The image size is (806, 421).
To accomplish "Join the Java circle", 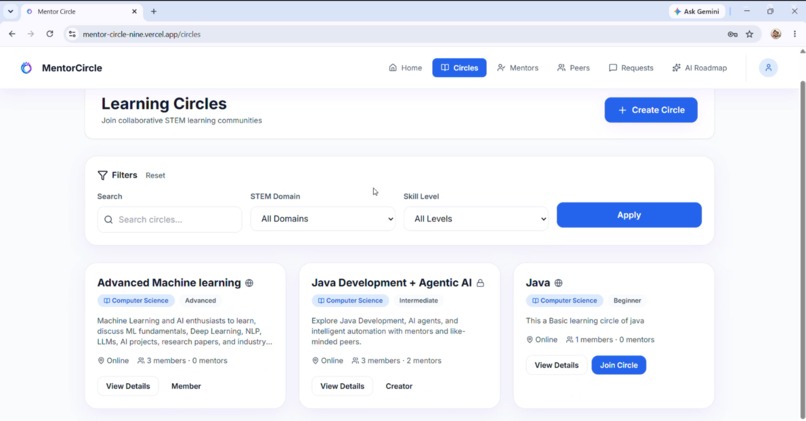I will pos(619,365).
